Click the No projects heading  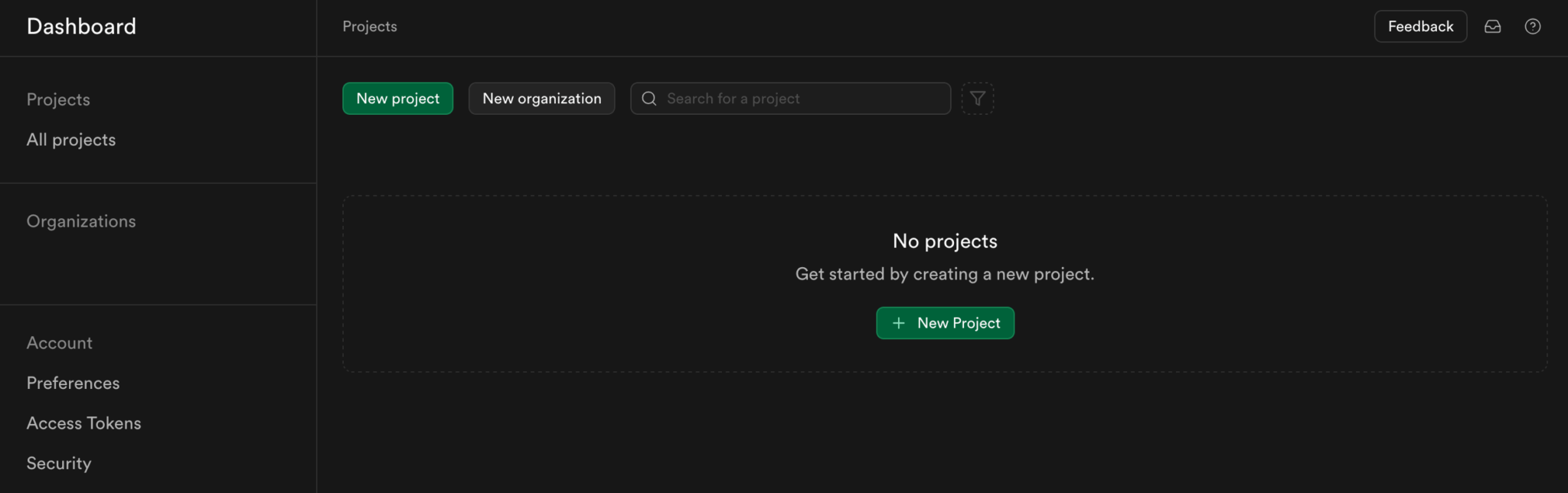click(945, 242)
